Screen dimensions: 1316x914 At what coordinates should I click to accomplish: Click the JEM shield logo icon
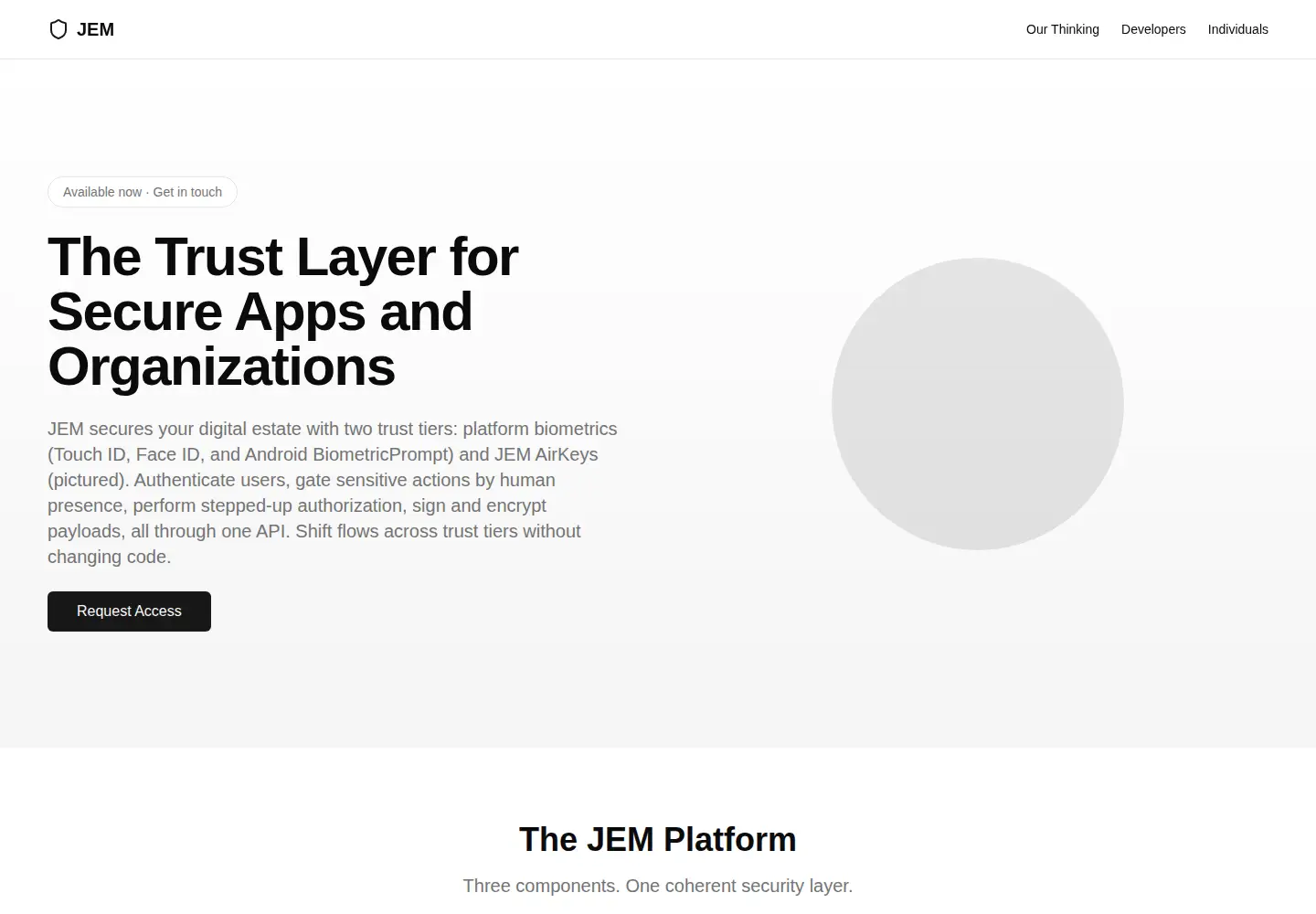pos(58,29)
